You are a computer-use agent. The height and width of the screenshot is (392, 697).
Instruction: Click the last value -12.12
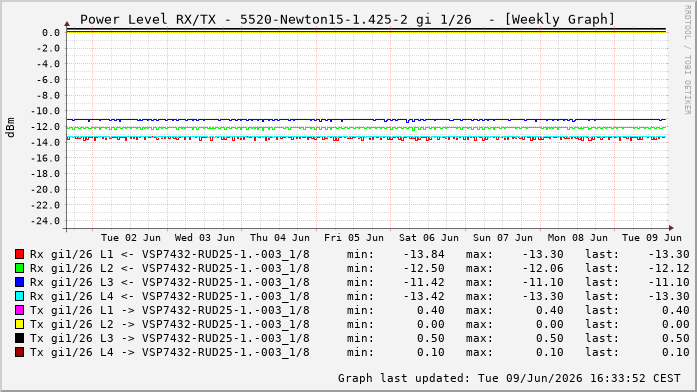click(x=669, y=268)
